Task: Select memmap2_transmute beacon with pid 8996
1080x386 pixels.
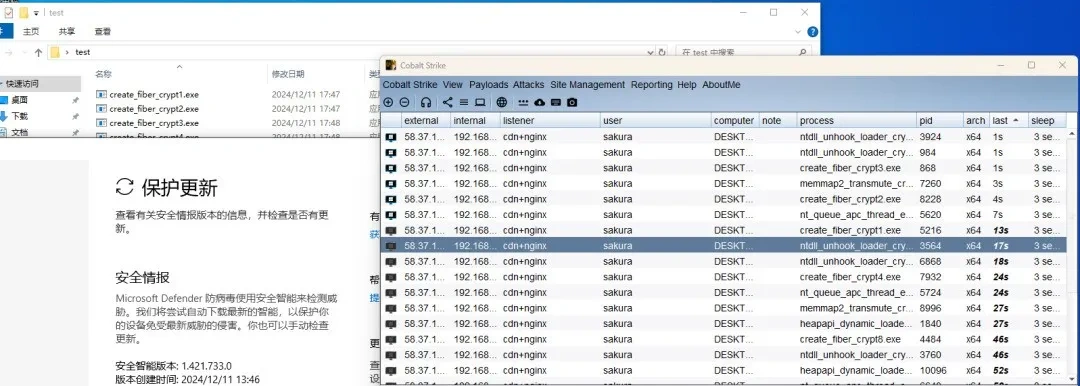Action: point(724,308)
